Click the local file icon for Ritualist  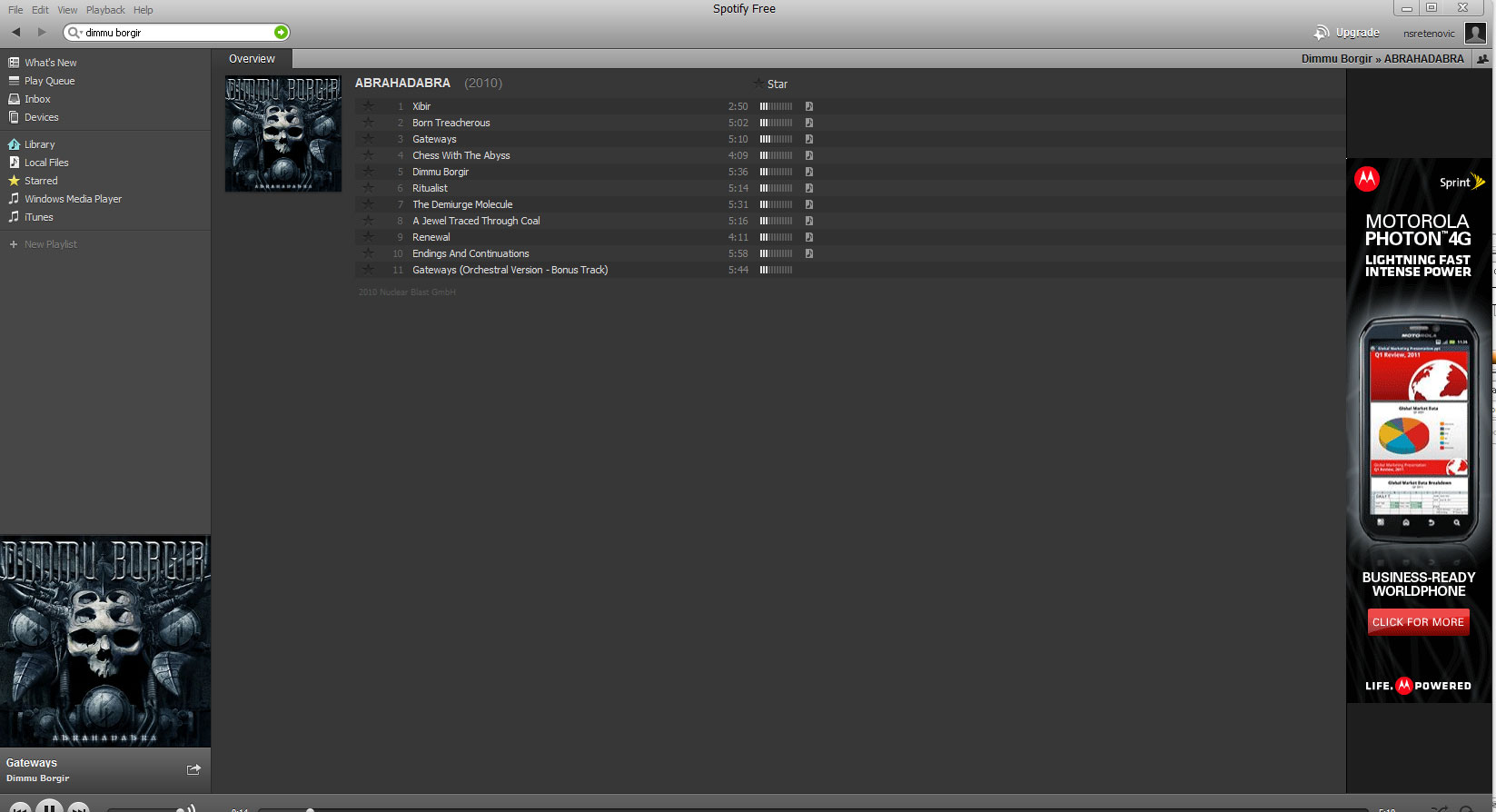[x=808, y=188]
